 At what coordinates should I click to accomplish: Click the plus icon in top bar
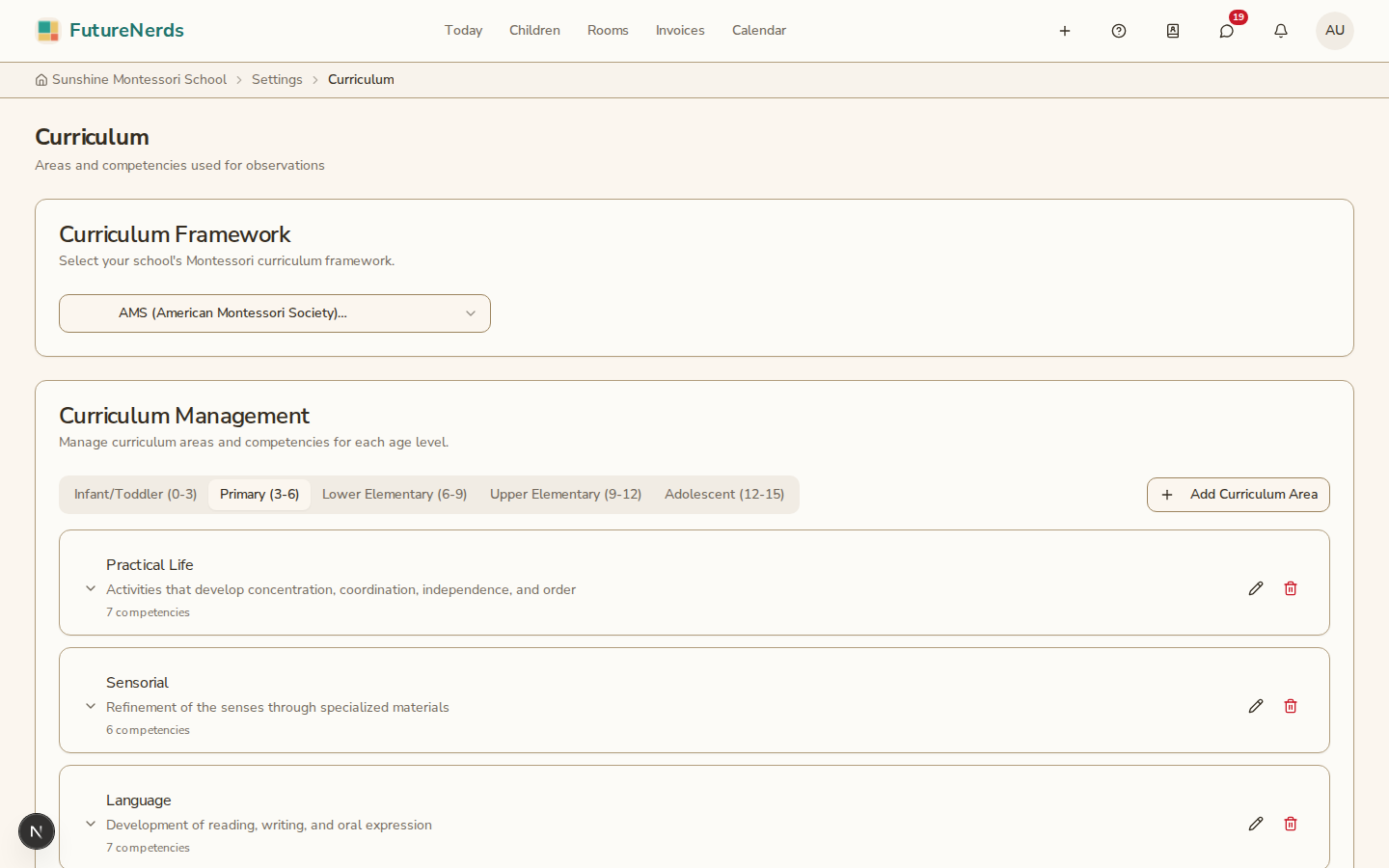pos(1065,31)
